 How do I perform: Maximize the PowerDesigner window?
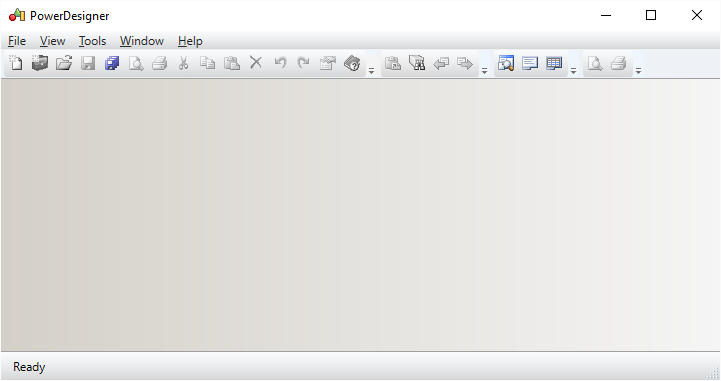(x=651, y=15)
